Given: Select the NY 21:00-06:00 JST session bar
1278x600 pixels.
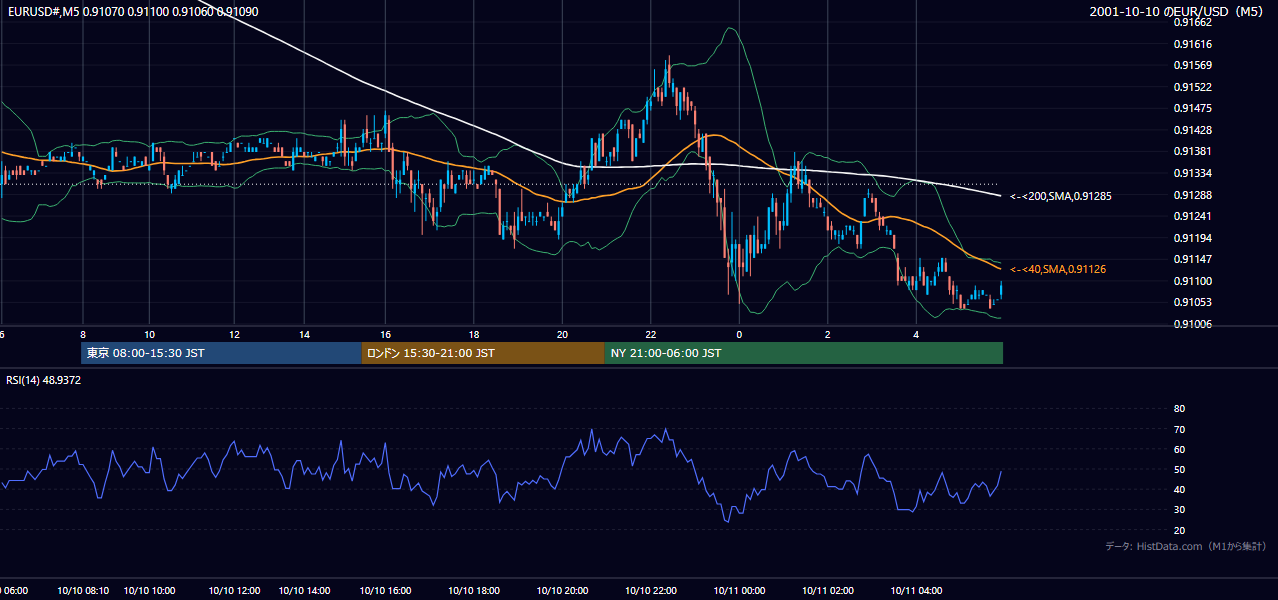Looking at the screenshot, I should pos(803,353).
